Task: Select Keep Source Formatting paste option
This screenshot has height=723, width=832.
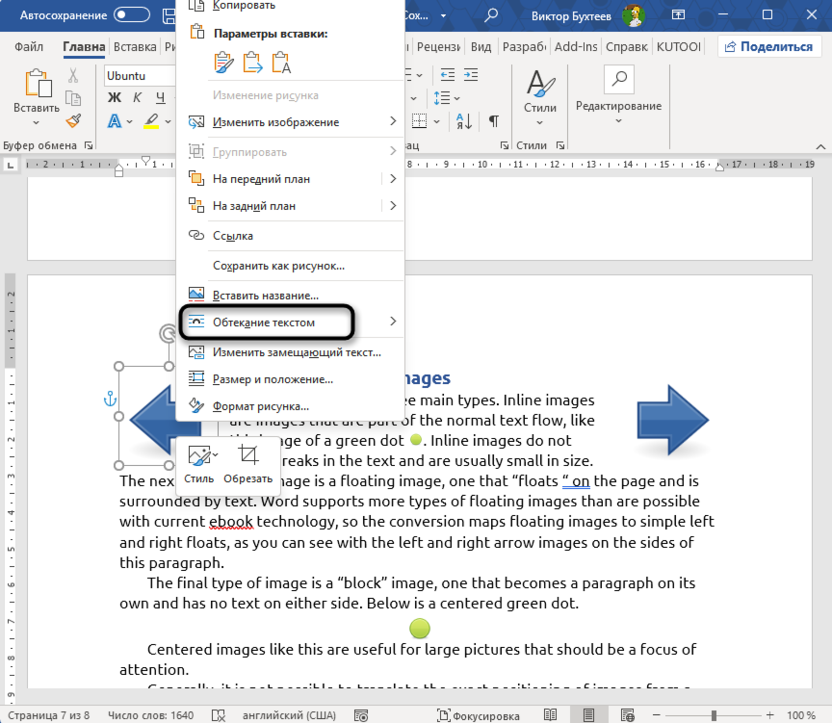Action: point(224,62)
